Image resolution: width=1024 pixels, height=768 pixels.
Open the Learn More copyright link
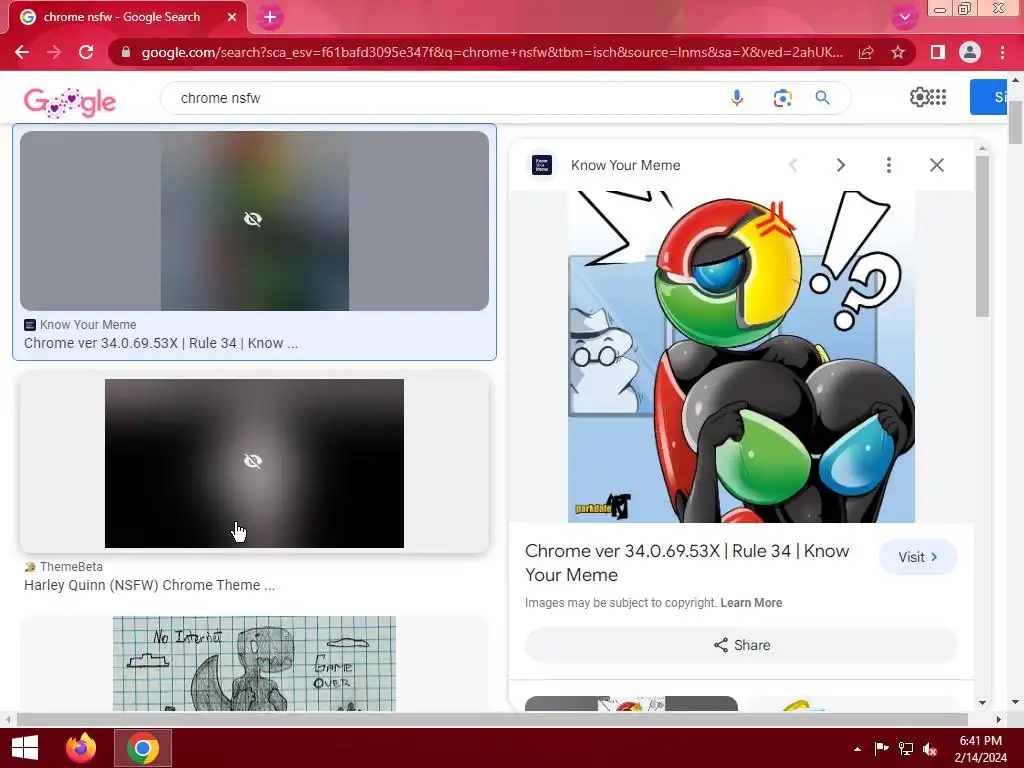point(751,603)
